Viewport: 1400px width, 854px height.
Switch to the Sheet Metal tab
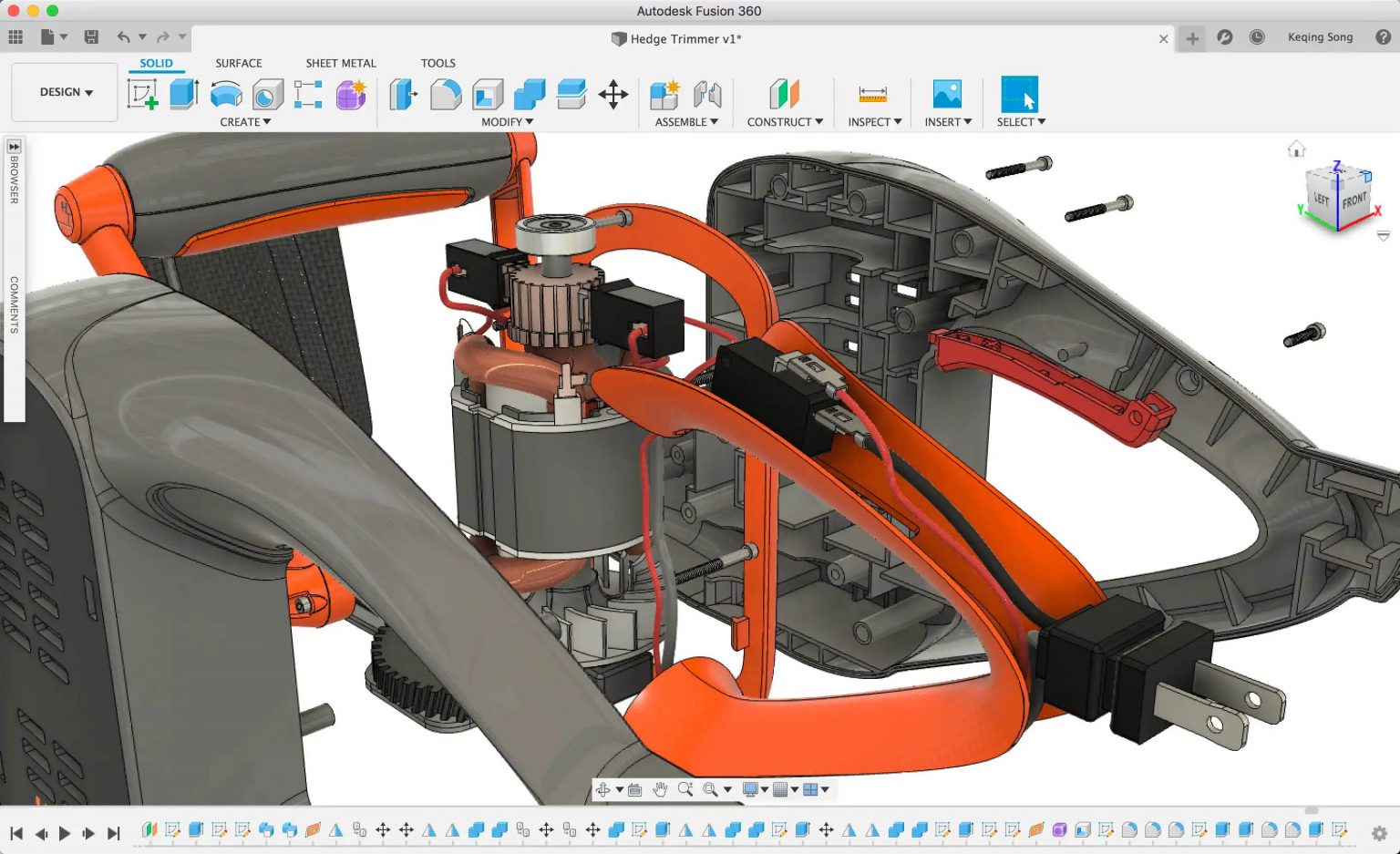(x=341, y=63)
